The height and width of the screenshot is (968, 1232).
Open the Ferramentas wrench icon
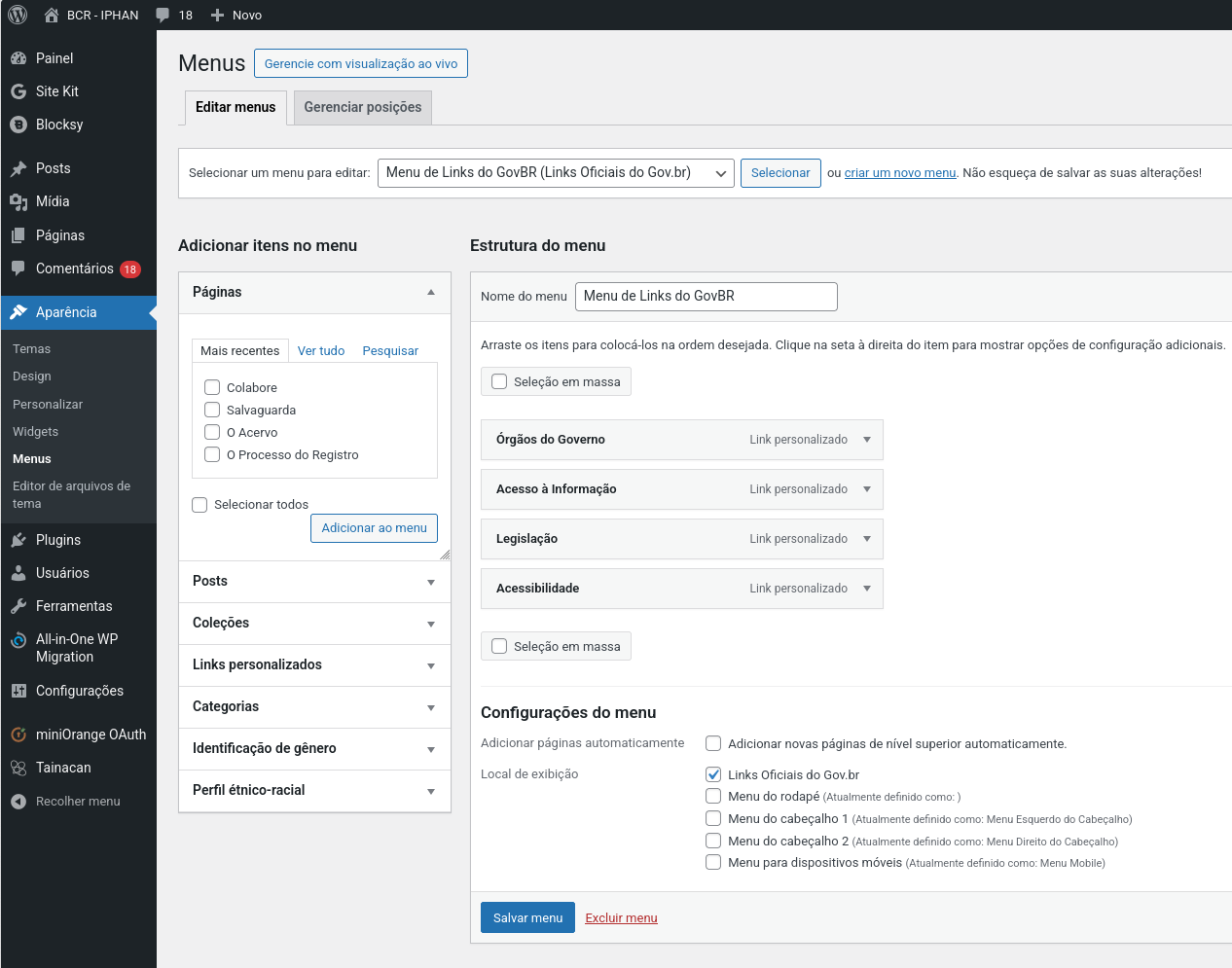tap(18, 606)
